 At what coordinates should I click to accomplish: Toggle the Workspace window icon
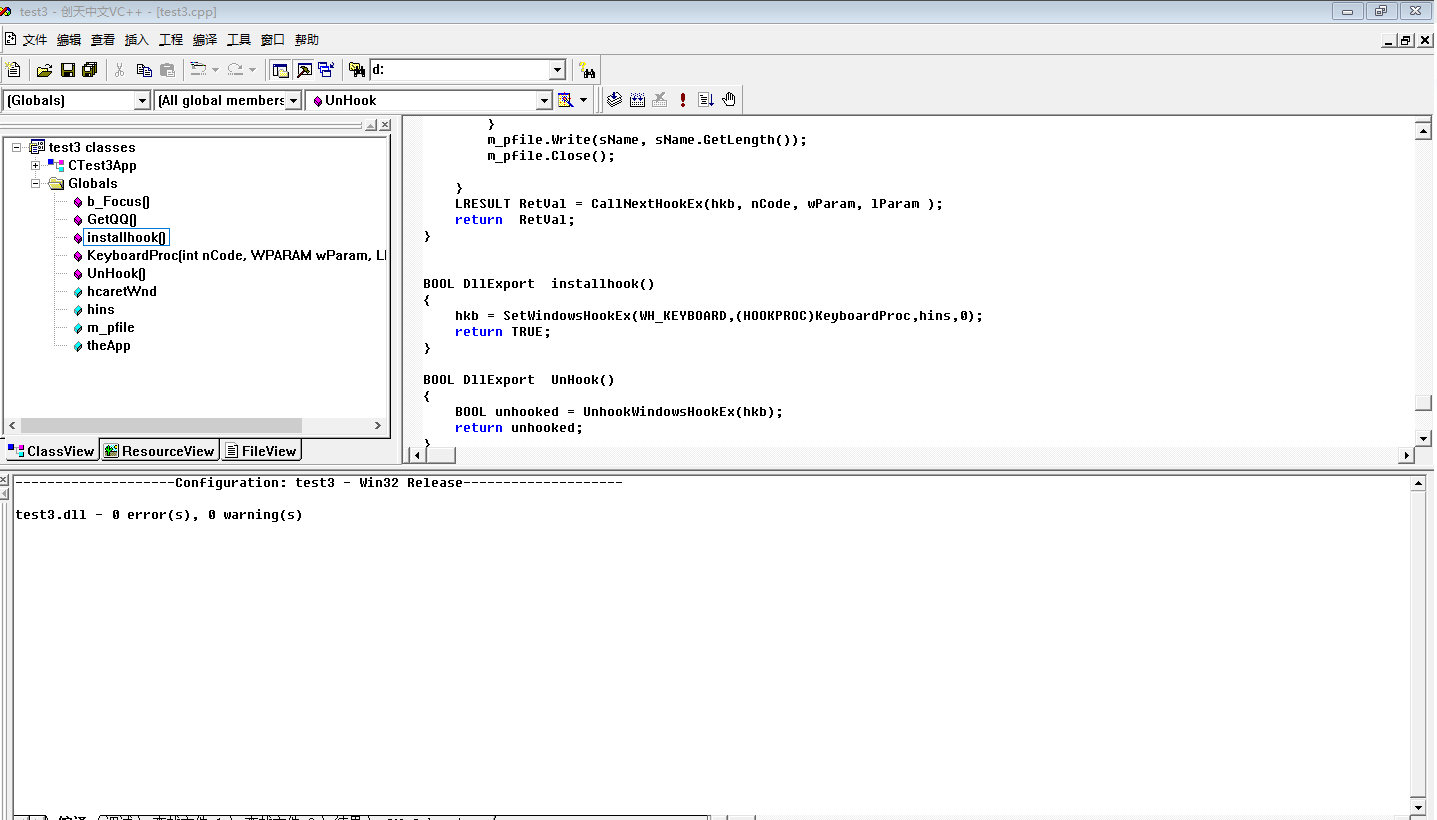point(281,70)
